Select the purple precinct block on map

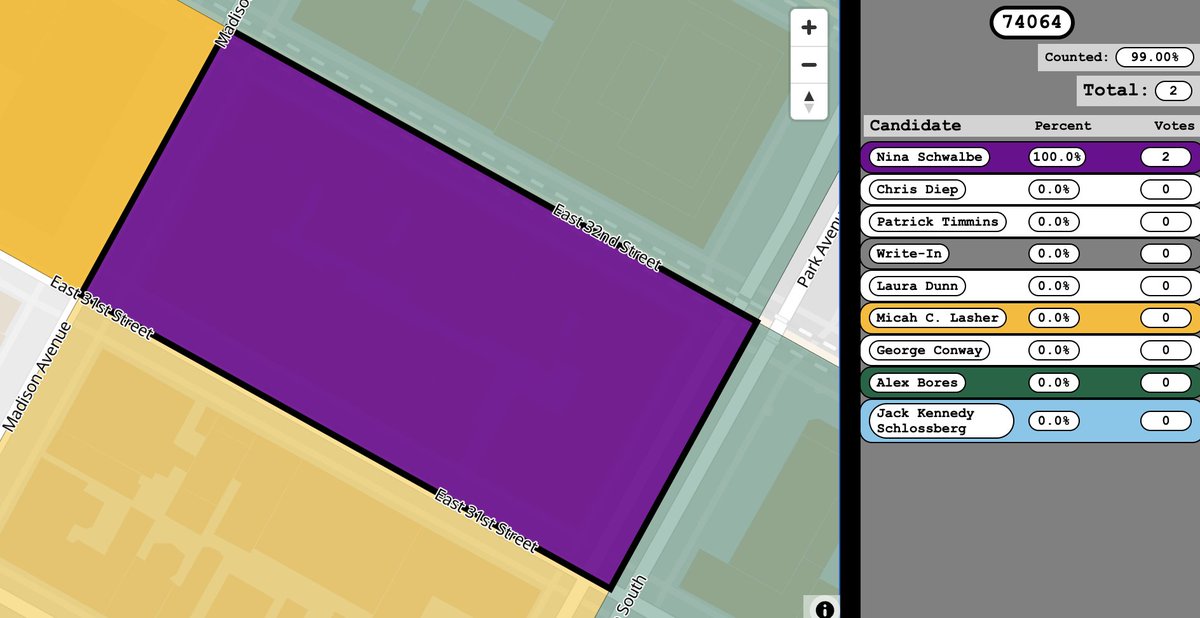tap(418, 310)
